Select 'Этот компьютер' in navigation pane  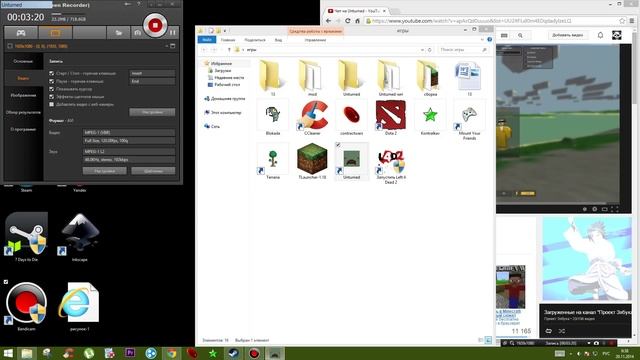pos(226,113)
